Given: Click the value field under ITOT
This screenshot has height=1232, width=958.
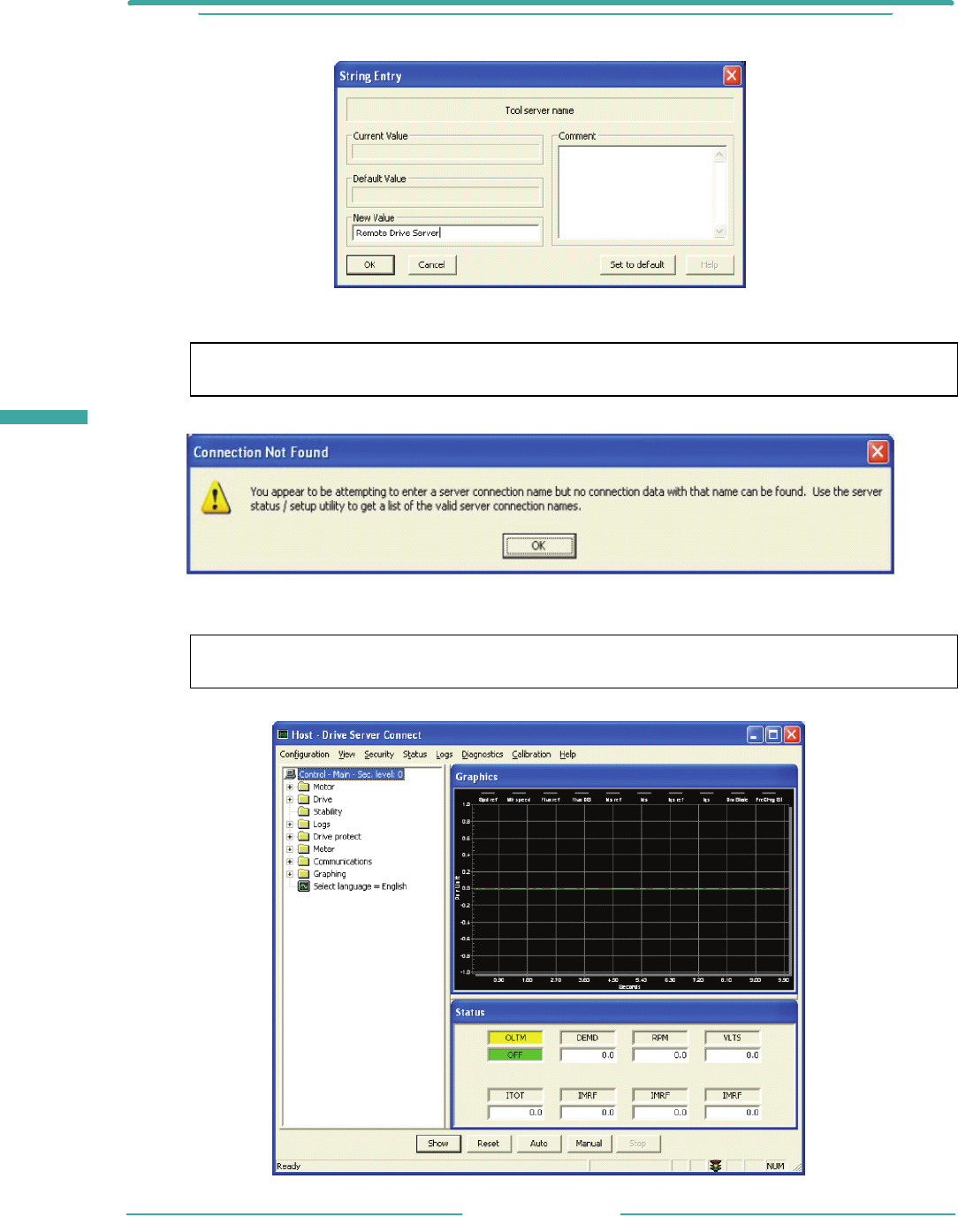Looking at the screenshot, I should click(x=515, y=1112).
